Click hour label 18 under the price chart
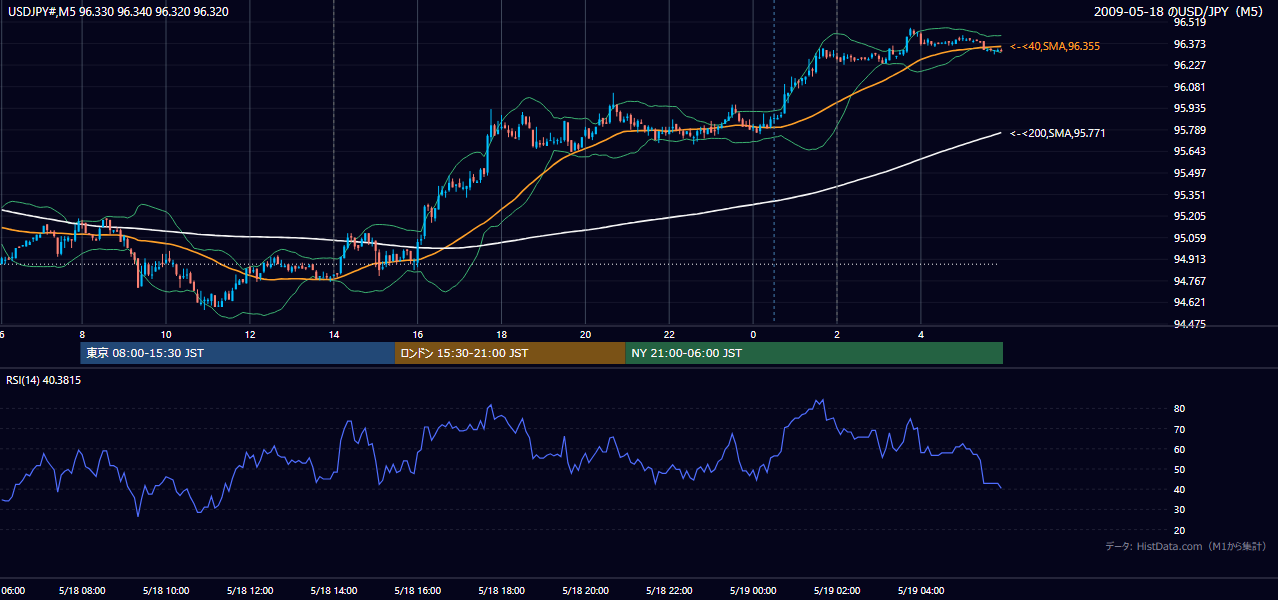 [502, 335]
